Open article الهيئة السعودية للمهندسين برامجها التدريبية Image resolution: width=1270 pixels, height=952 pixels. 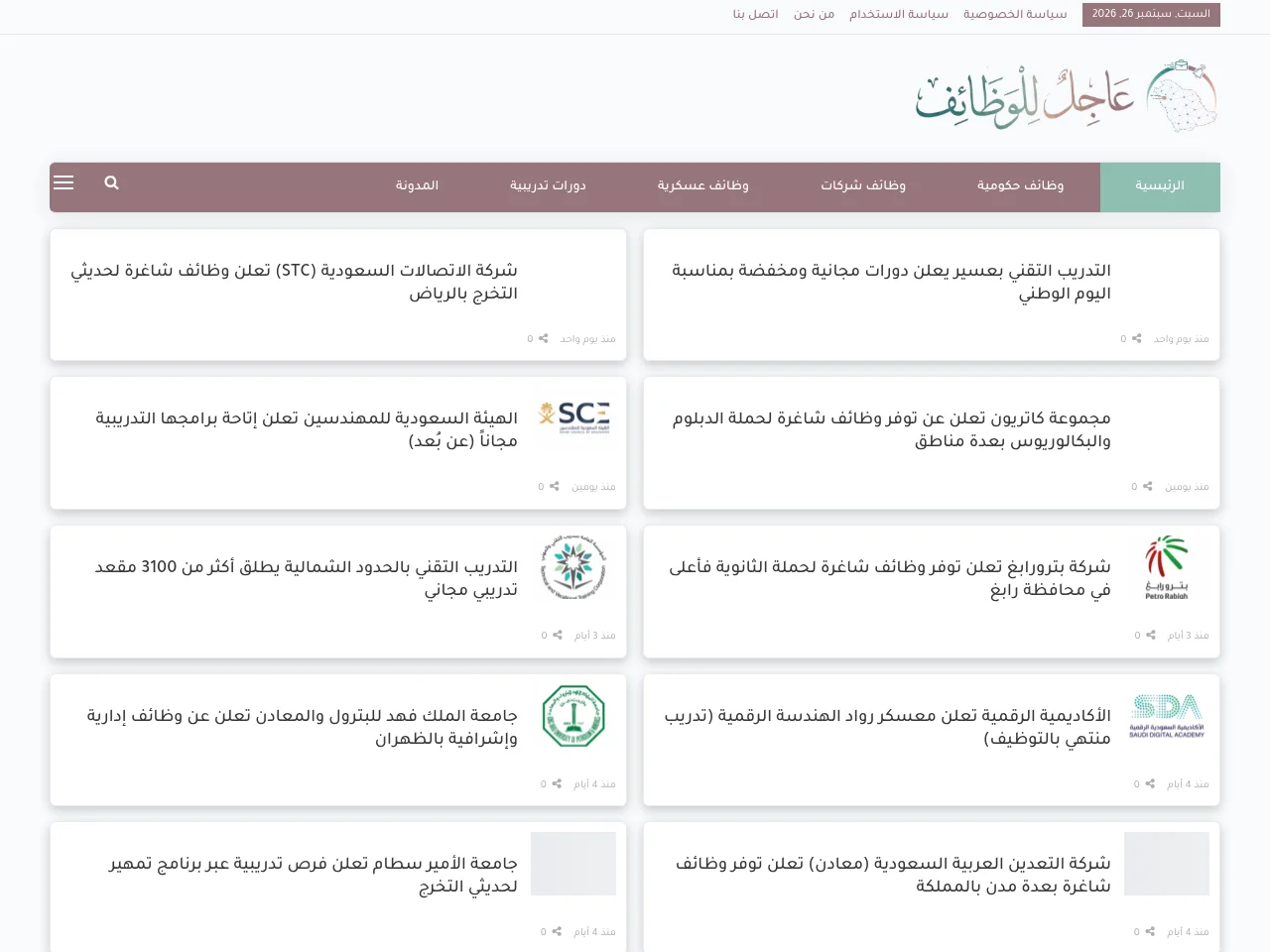tap(307, 429)
